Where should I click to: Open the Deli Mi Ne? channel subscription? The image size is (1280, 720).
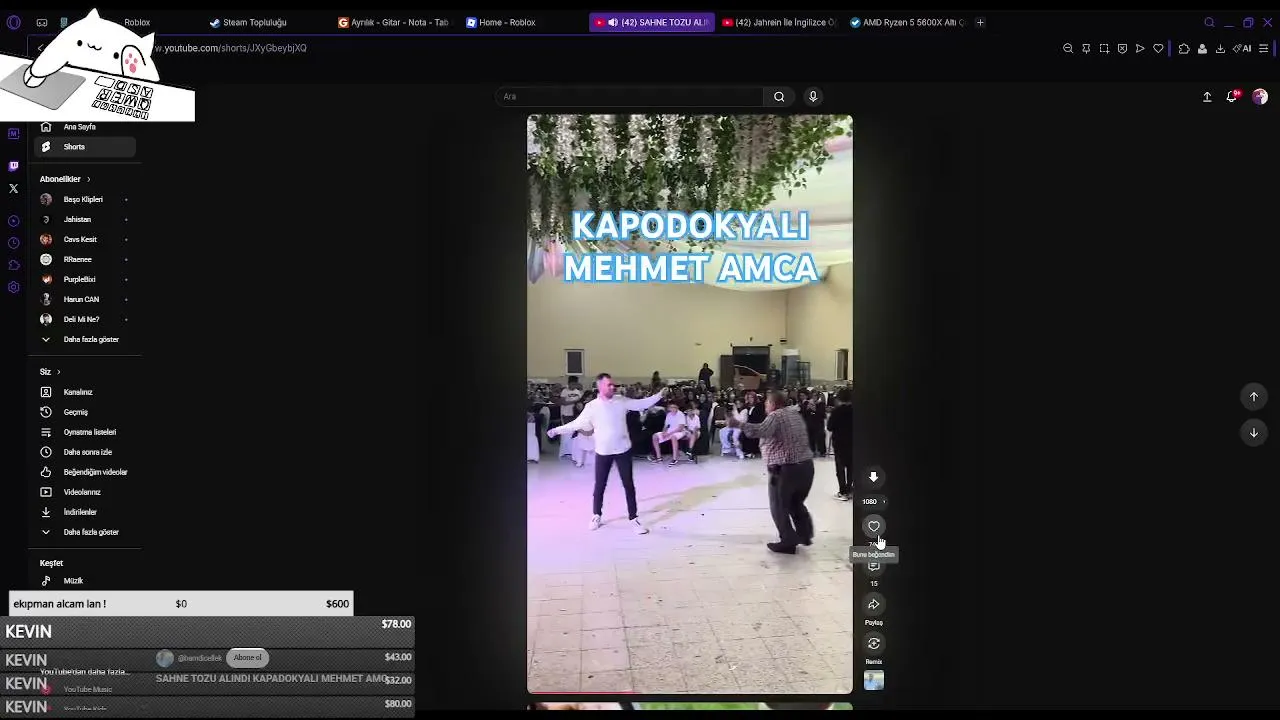point(85,319)
